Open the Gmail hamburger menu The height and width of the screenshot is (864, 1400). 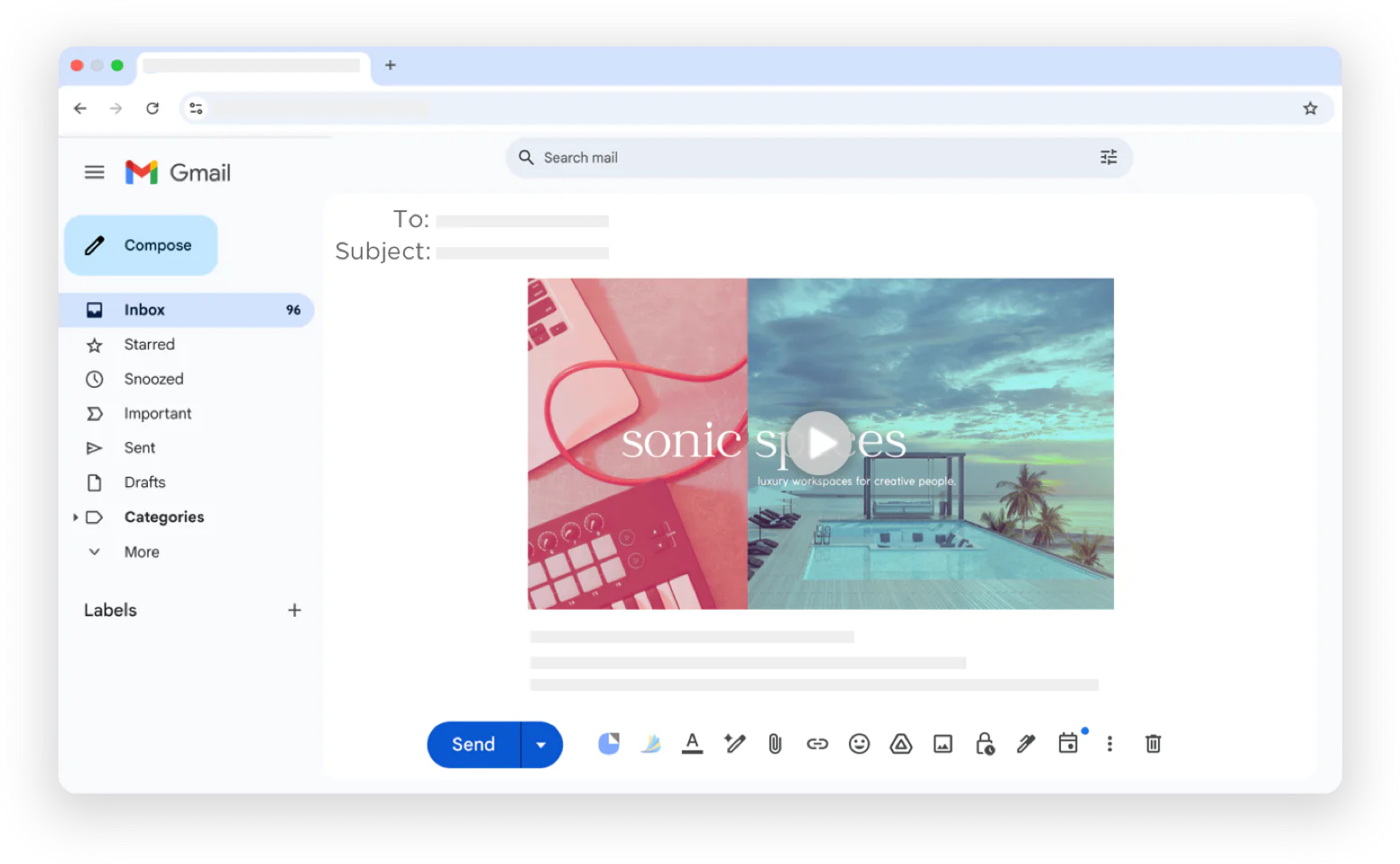click(x=94, y=171)
